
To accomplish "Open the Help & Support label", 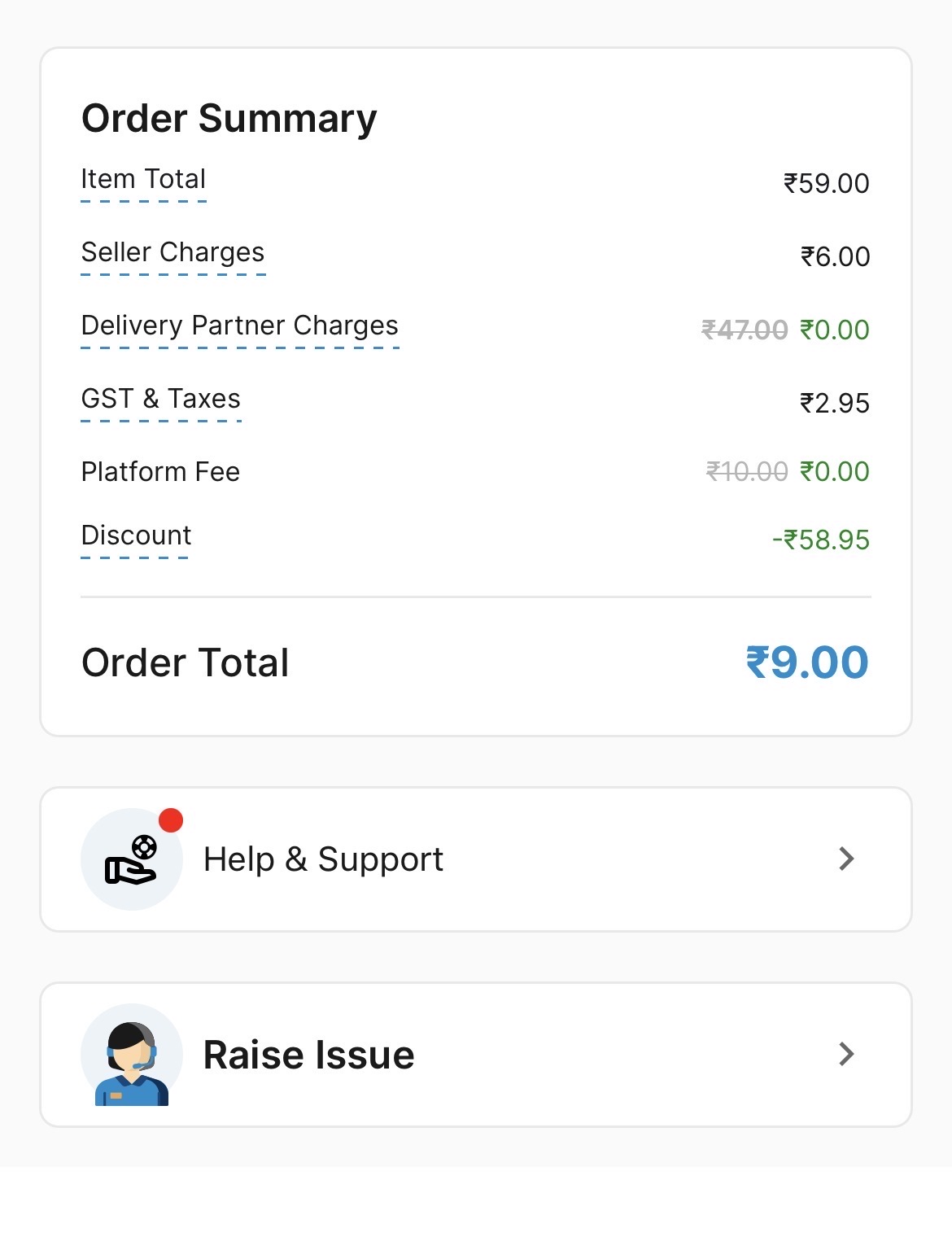I will coord(323,859).
